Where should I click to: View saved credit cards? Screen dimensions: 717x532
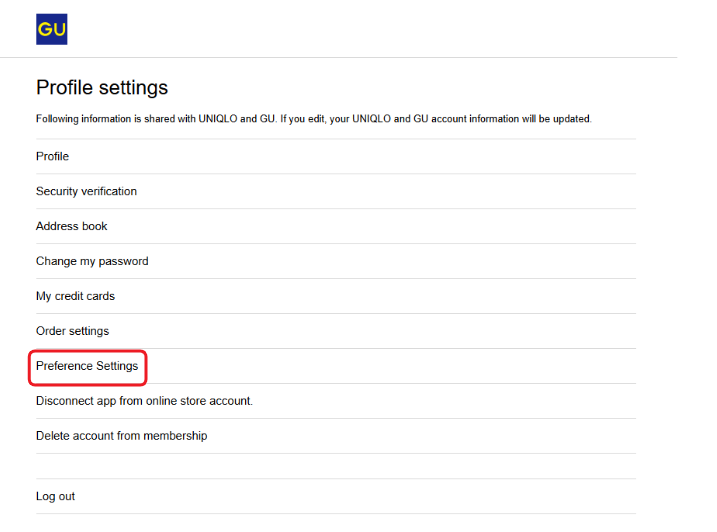click(75, 296)
